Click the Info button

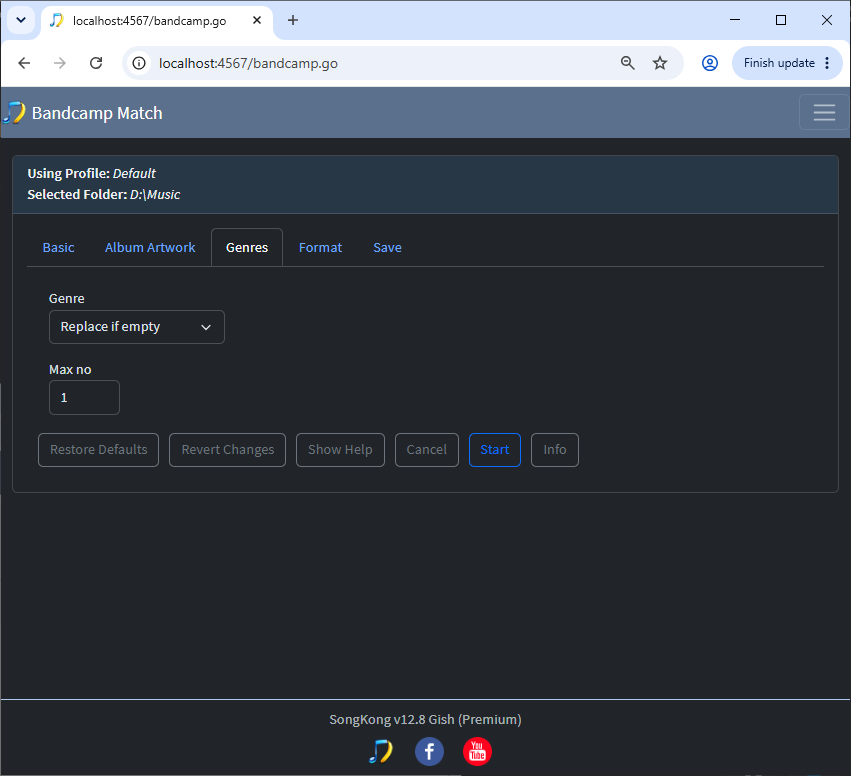[555, 450]
